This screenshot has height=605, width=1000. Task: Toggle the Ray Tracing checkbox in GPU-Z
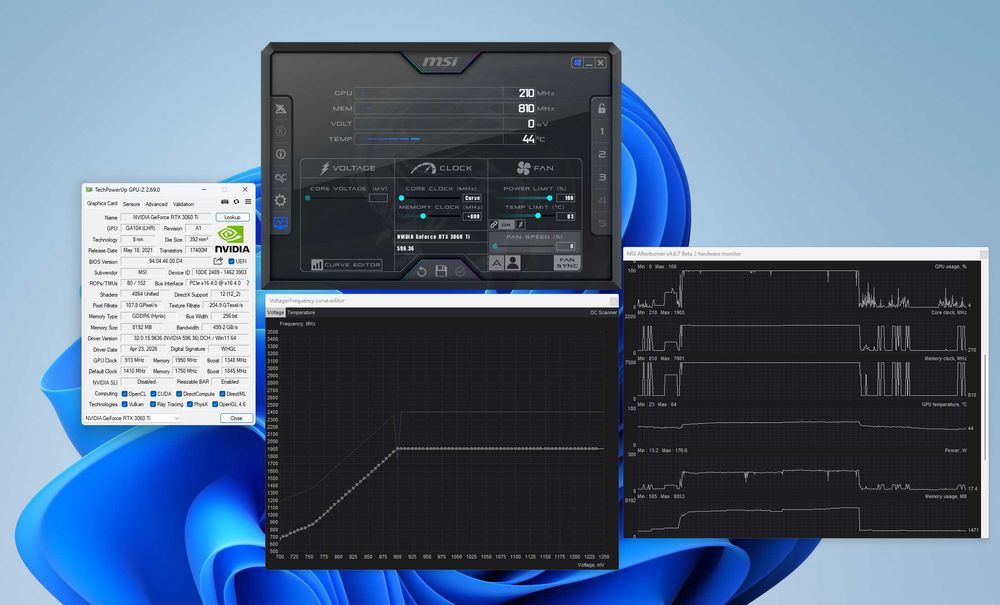(x=153, y=404)
